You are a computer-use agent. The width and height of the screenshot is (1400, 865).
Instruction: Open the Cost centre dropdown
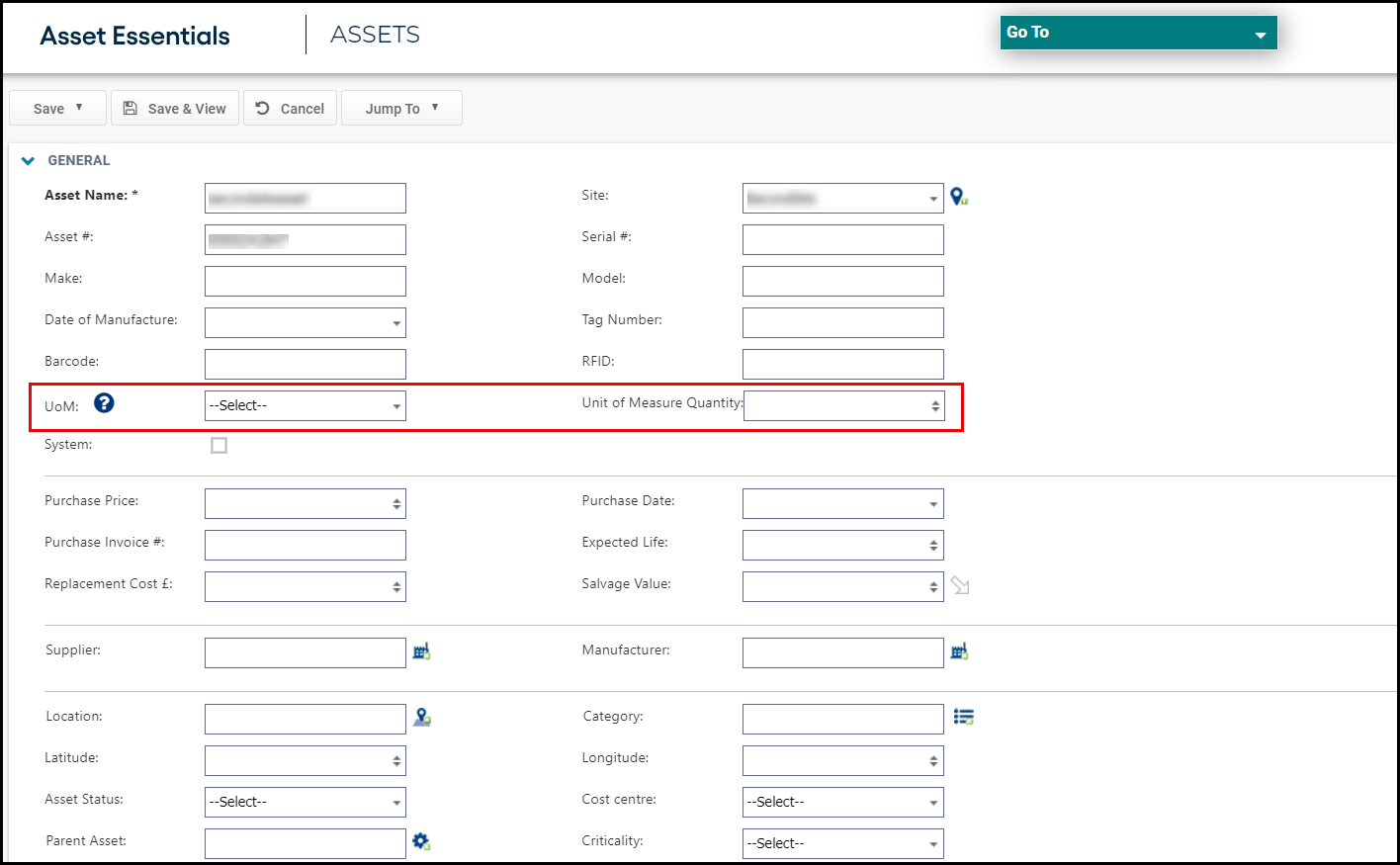tap(843, 802)
